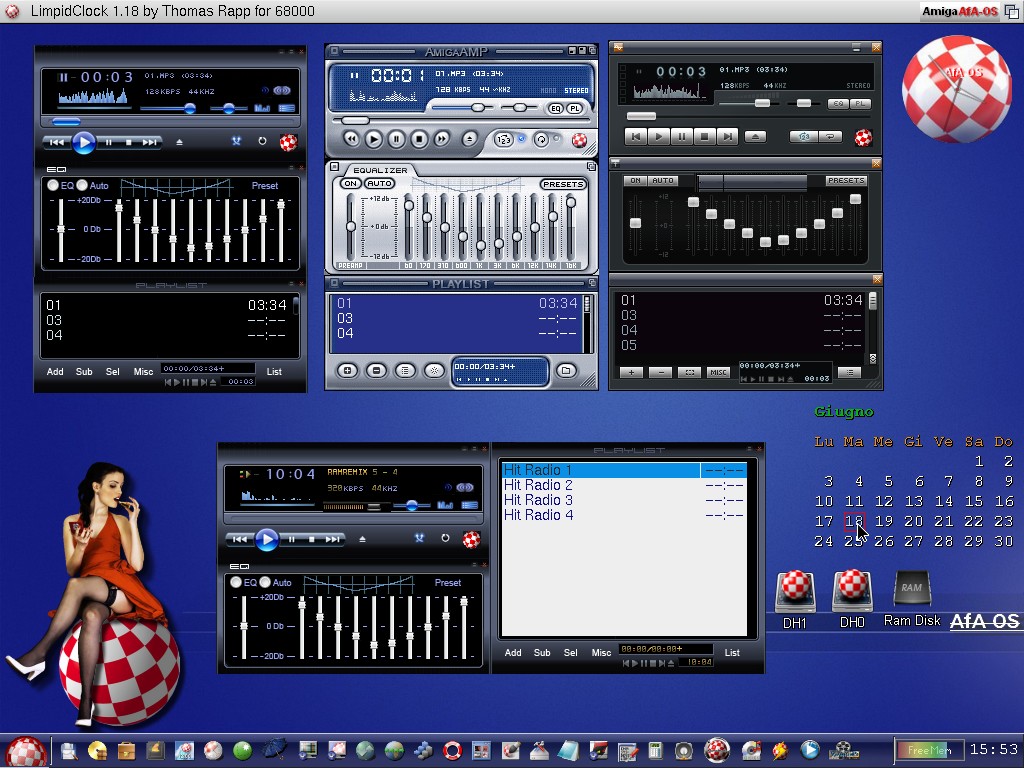Enable the ON button in the silver AmigaAMP equalizer
Image resolution: width=1024 pixels, height=768 pixels.
click(x=350, y=184)
